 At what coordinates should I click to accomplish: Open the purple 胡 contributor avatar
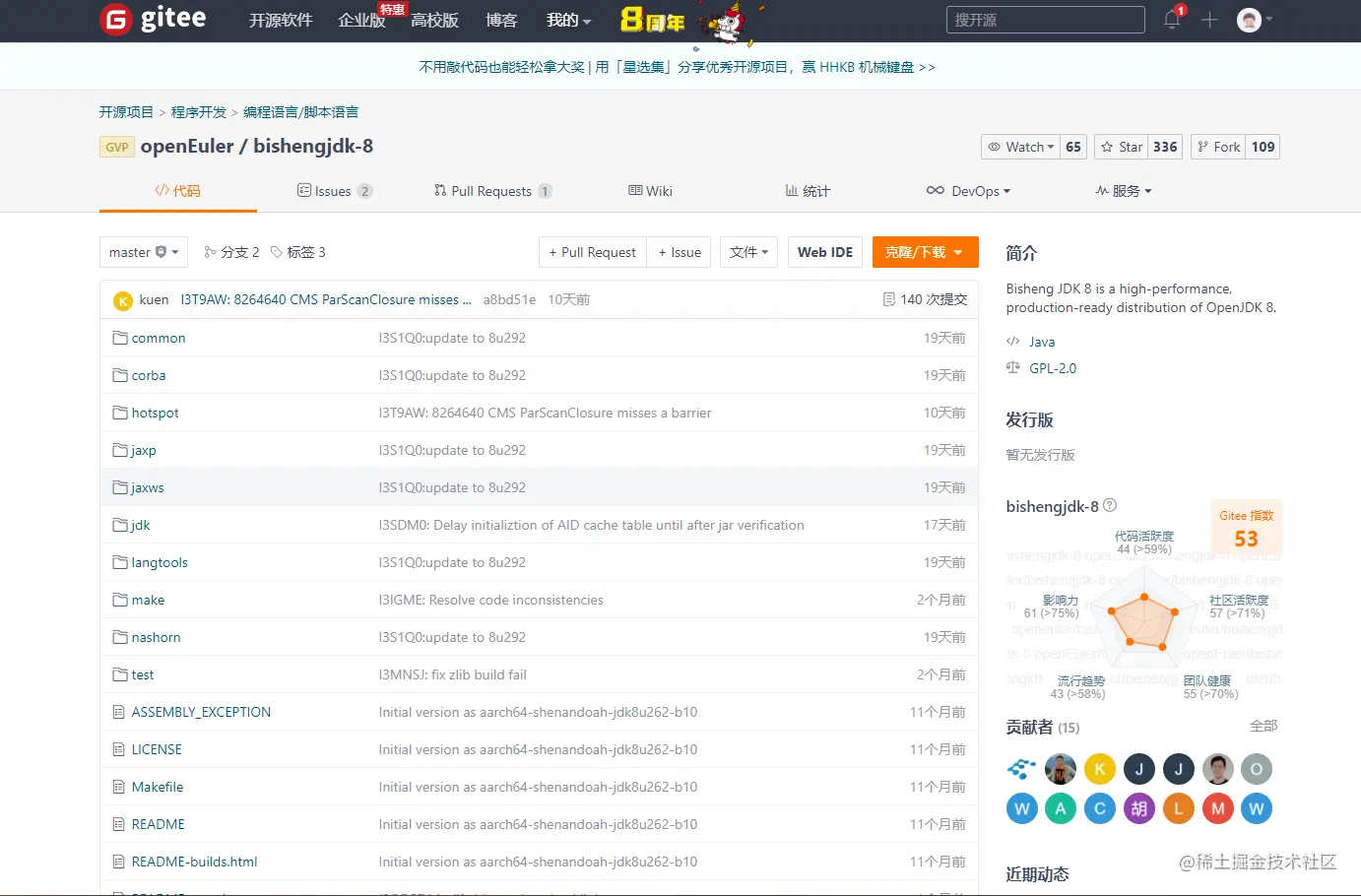pos(1139,808)
